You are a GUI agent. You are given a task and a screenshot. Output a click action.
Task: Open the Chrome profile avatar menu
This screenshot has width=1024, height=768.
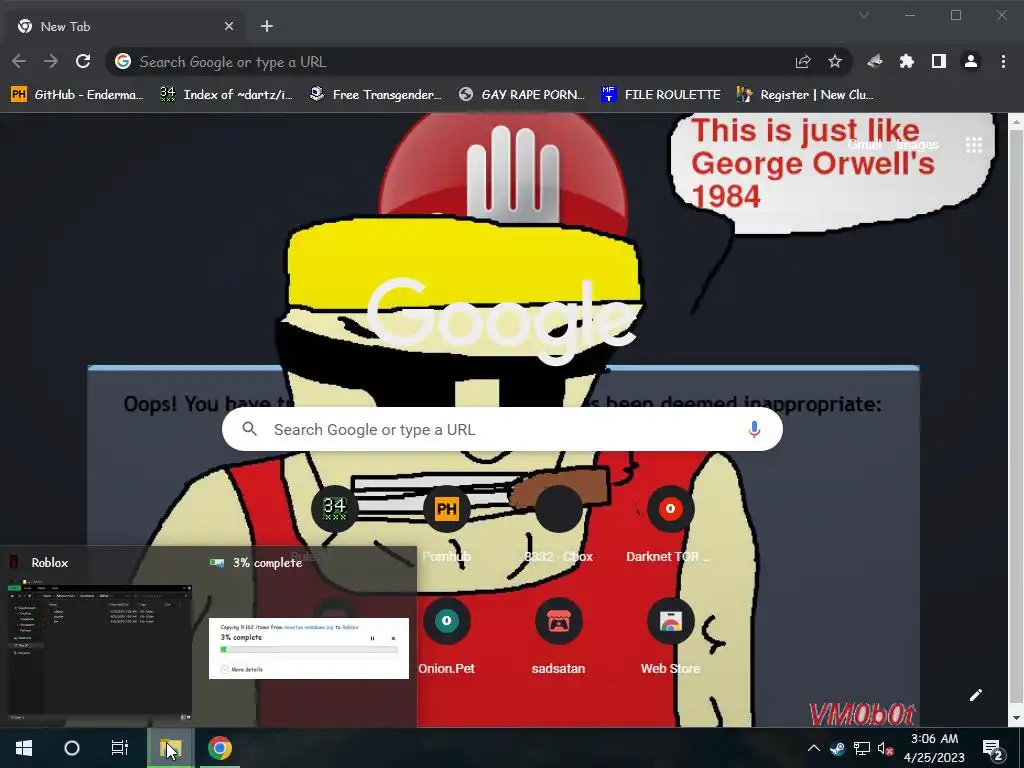[x=971, y=61]
